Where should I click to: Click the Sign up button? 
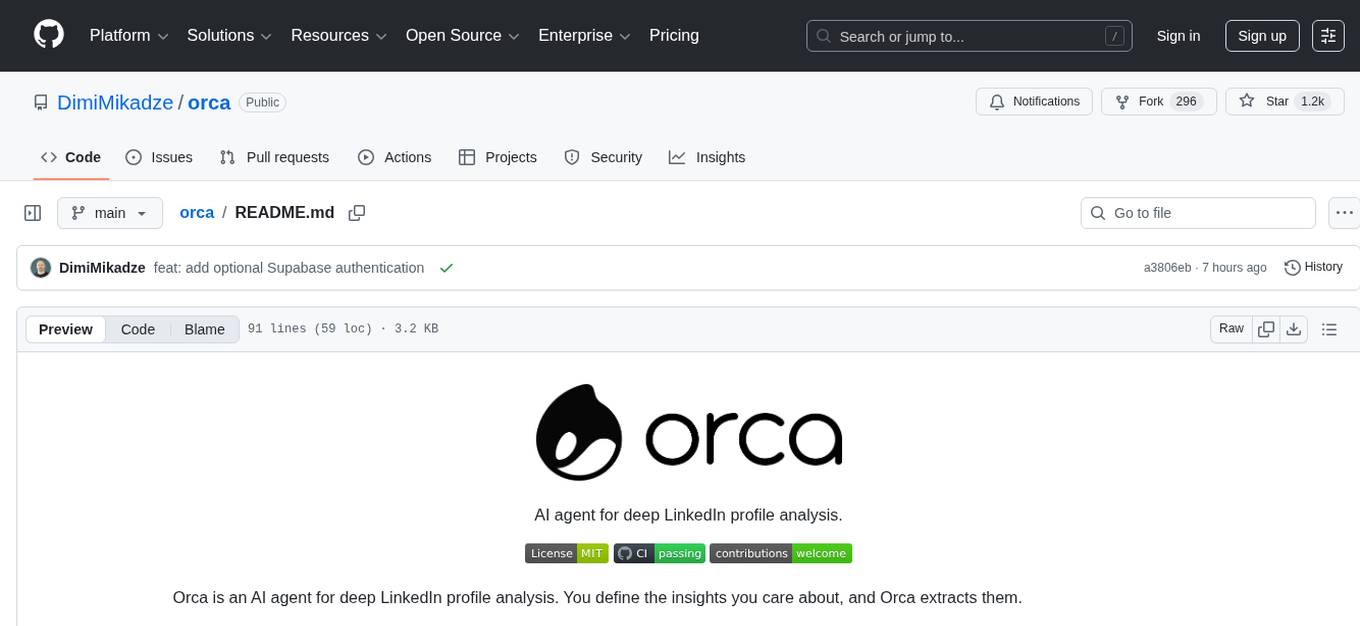1261,36
